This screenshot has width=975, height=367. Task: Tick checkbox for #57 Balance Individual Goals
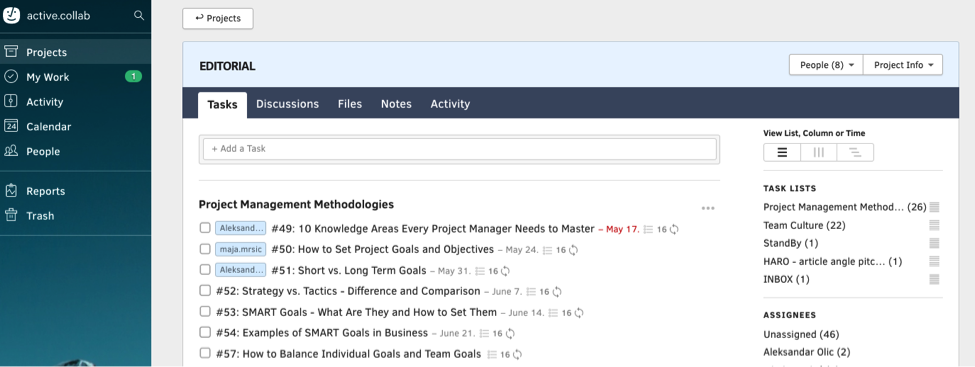205,353
